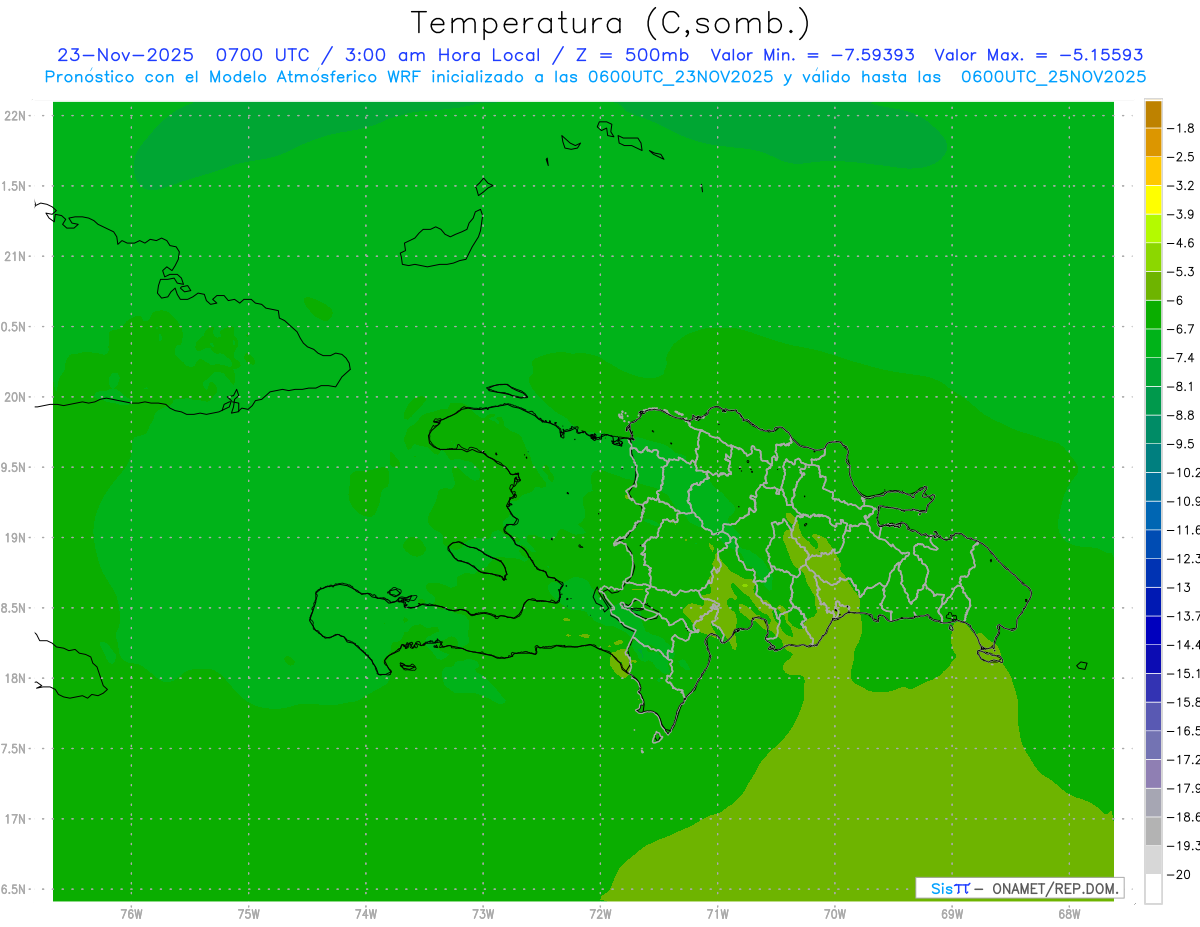Image resolution: width=1200 pixels, height=927 pixels.
Task: Click the "-14.4" colorbar label
Action: (1186, 645)
